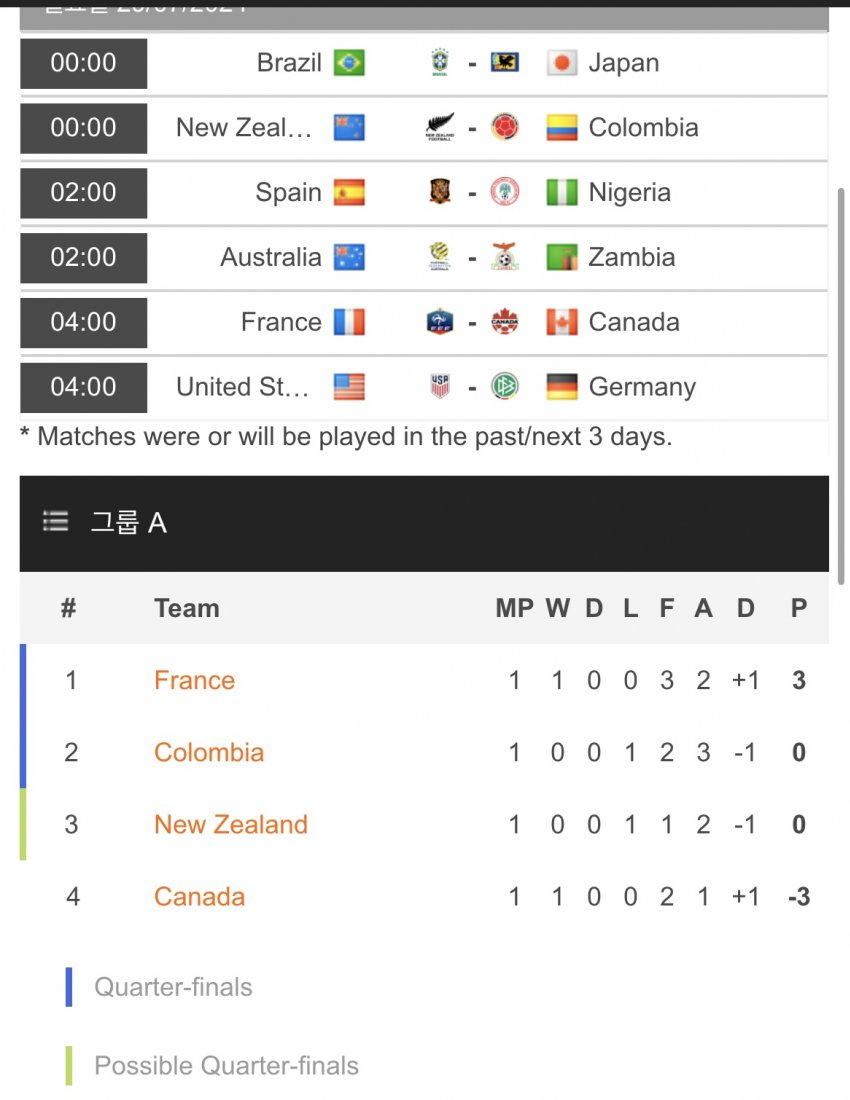Open the list icon beside 그룹 A
Screen dimensions: 850x1100
(x=56, y=521)
